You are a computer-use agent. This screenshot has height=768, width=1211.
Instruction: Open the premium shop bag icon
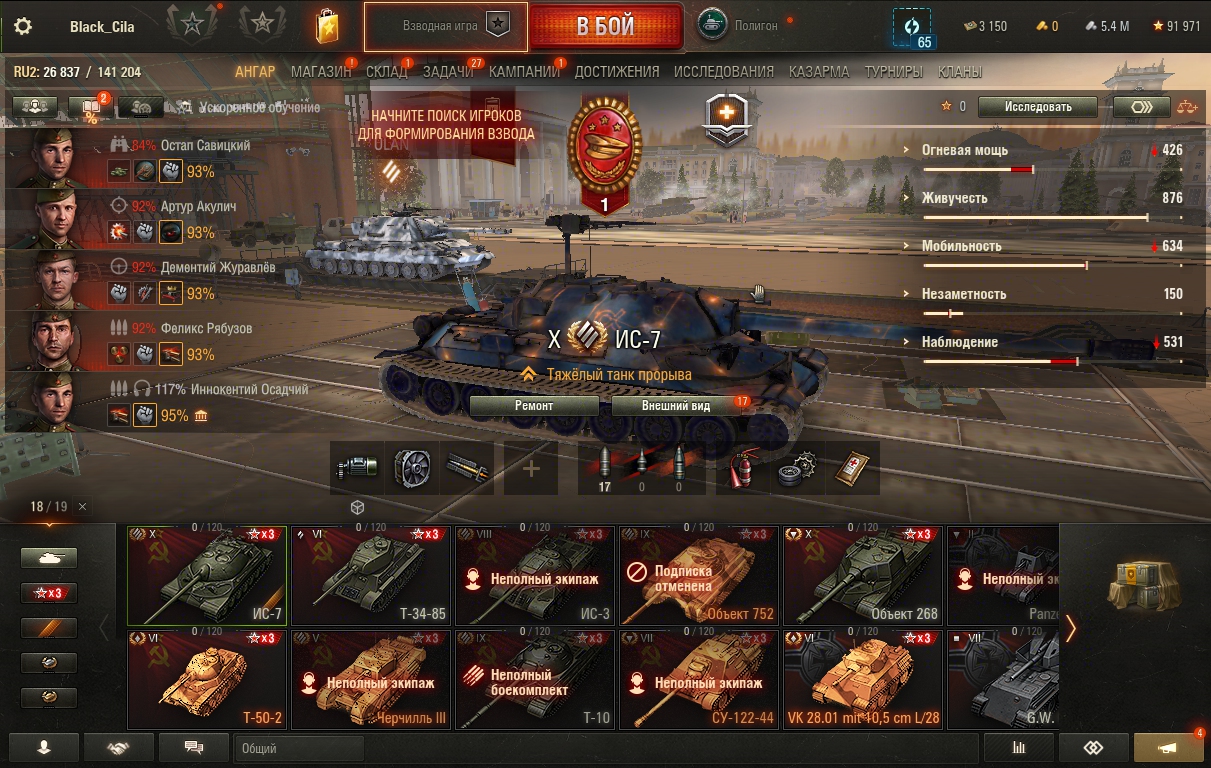pos(327,26)
